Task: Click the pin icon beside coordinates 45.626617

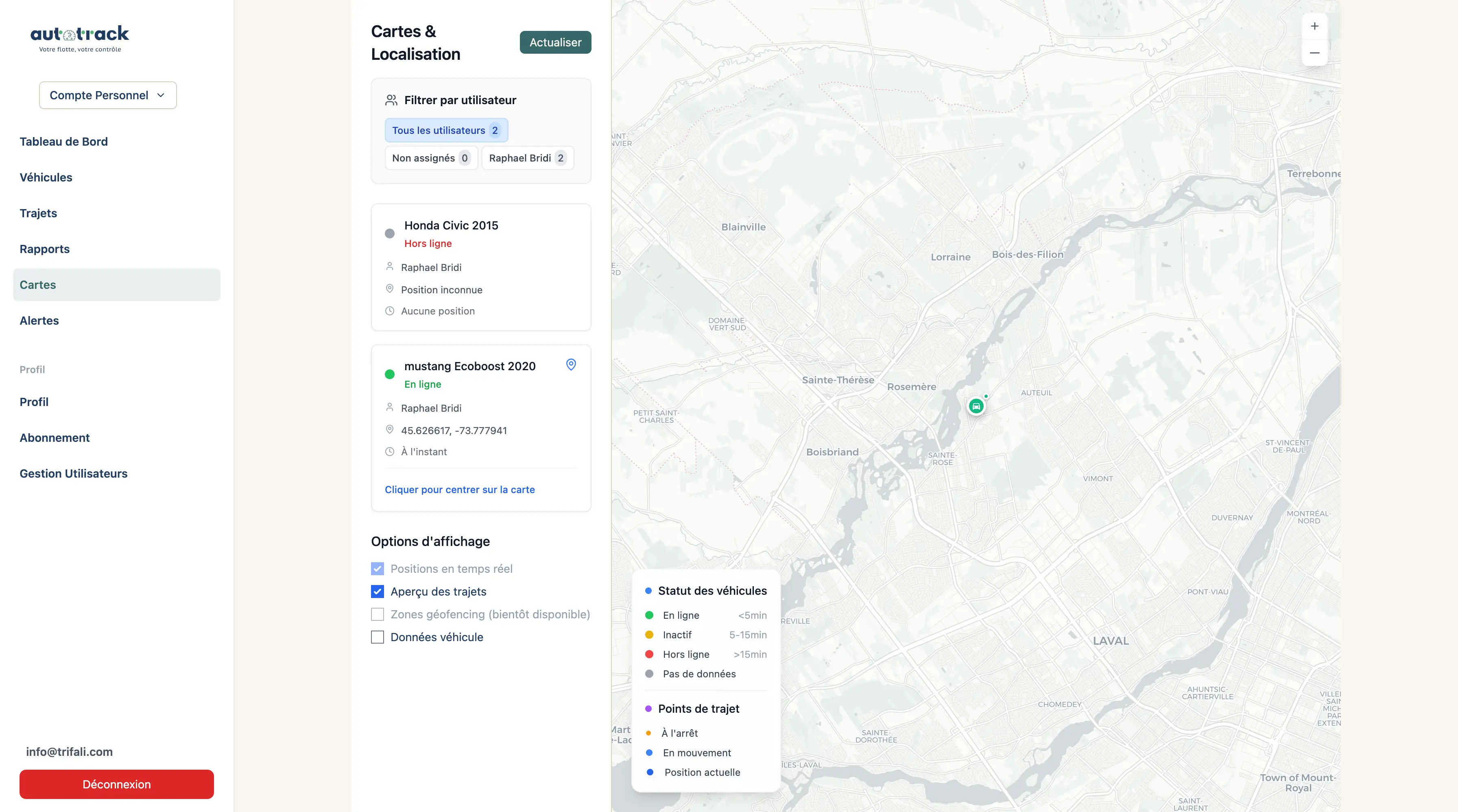Action: click(x=389, y=430)
